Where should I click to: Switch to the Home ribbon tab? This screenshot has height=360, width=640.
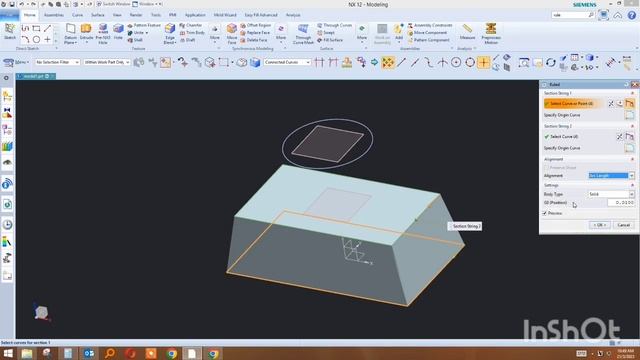pos(29,15)
